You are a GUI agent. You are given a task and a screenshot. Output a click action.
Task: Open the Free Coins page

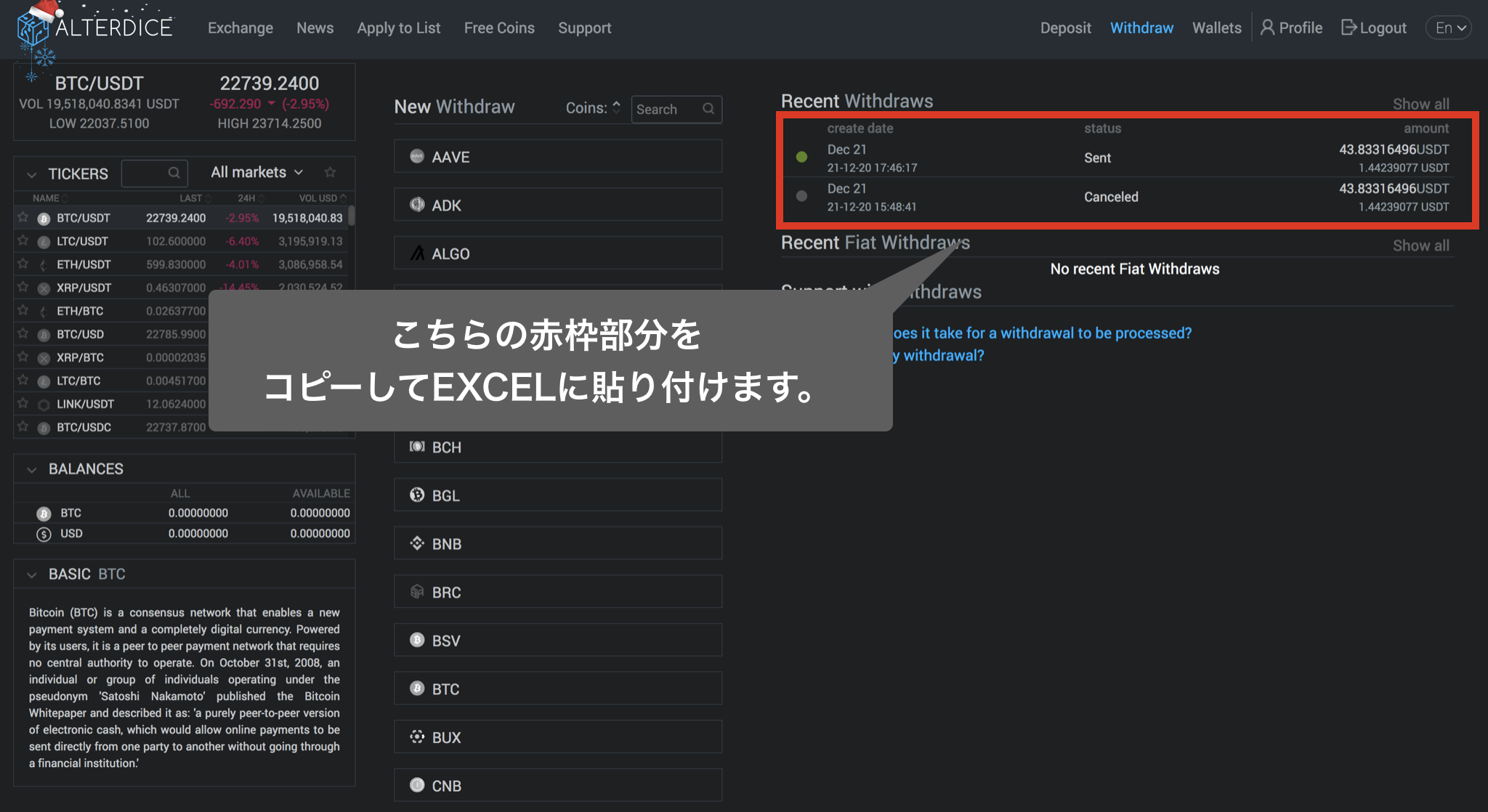[499, 28]
